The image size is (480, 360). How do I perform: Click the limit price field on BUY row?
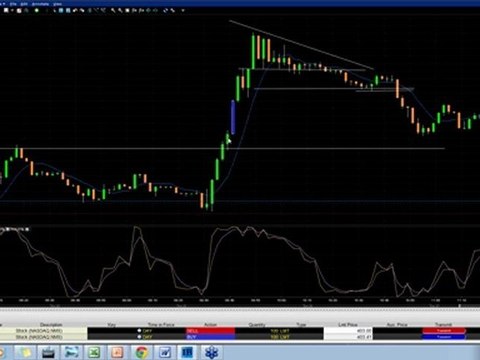[x=348, y=337]
